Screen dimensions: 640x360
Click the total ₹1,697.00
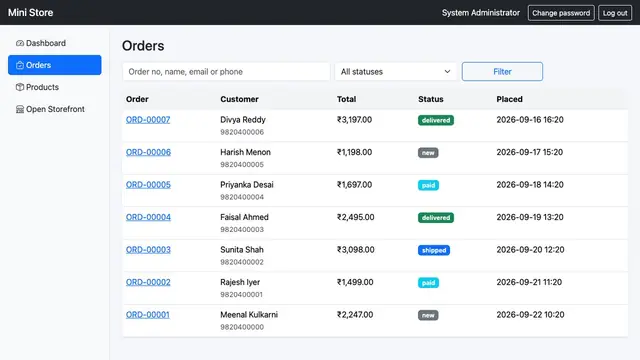[x=354, y=184]
